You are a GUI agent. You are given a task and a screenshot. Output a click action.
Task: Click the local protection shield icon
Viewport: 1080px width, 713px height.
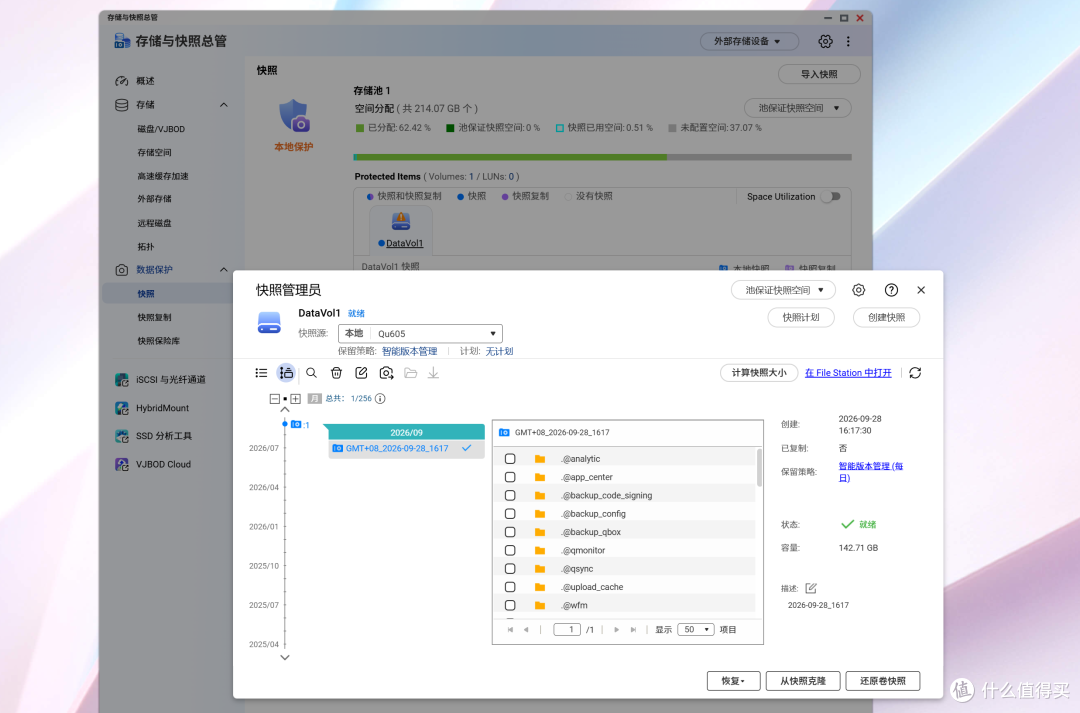294,116
